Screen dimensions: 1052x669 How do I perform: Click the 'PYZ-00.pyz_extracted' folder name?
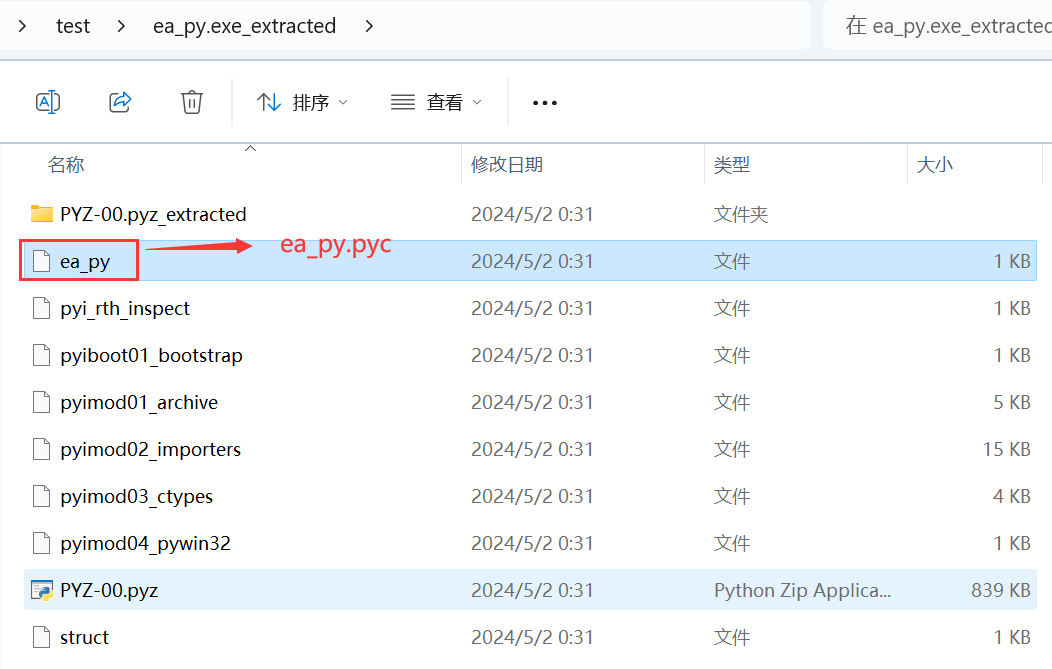tap(153, 215)
